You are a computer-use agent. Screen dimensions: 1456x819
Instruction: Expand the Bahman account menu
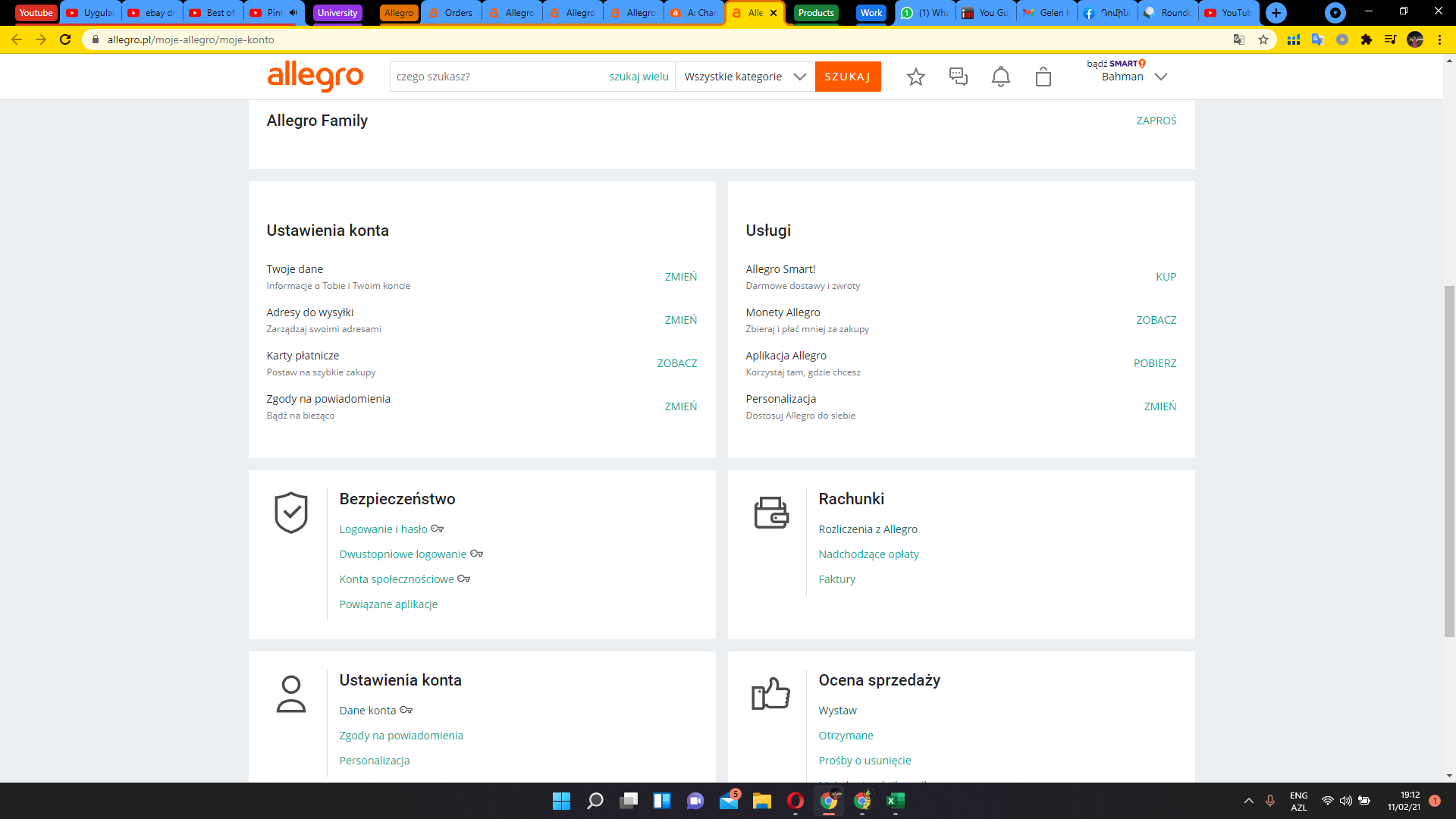pos(1132,77)
